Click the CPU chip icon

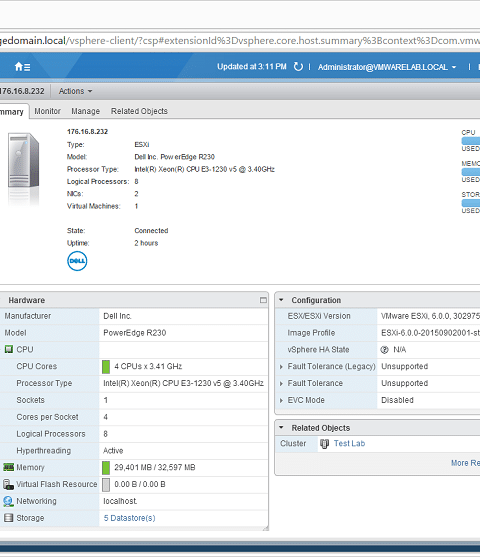coord(9,349)
